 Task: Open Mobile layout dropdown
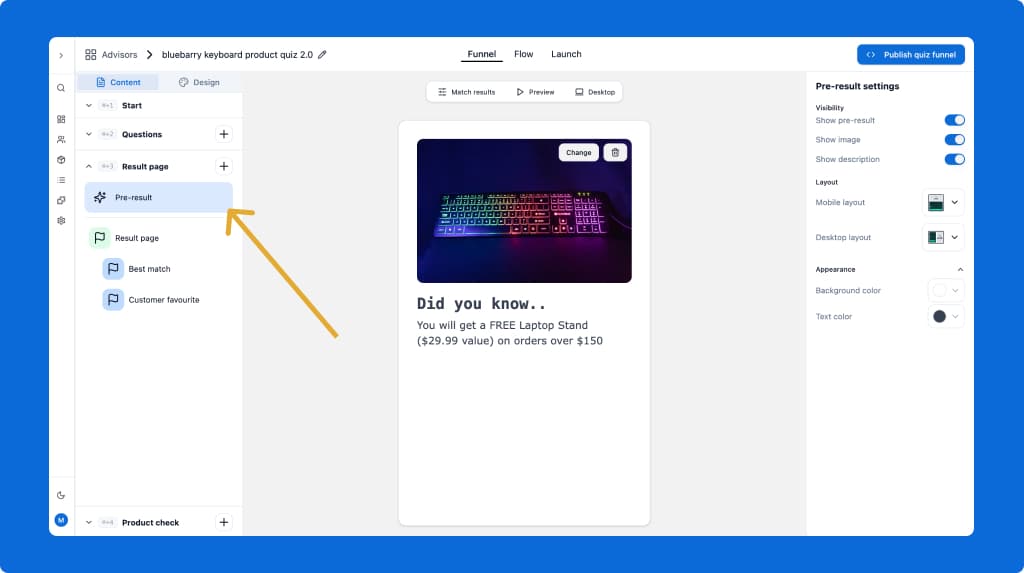coord(943,203)
